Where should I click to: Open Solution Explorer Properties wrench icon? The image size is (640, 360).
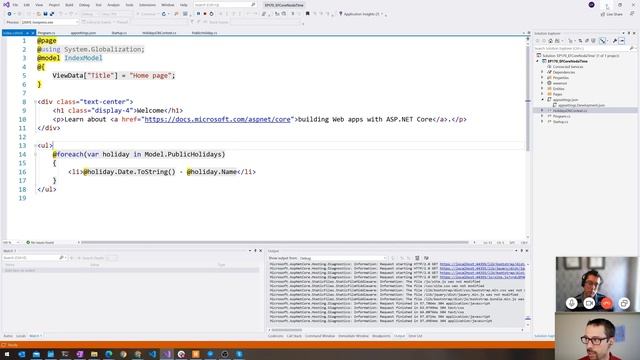(615, 41)
